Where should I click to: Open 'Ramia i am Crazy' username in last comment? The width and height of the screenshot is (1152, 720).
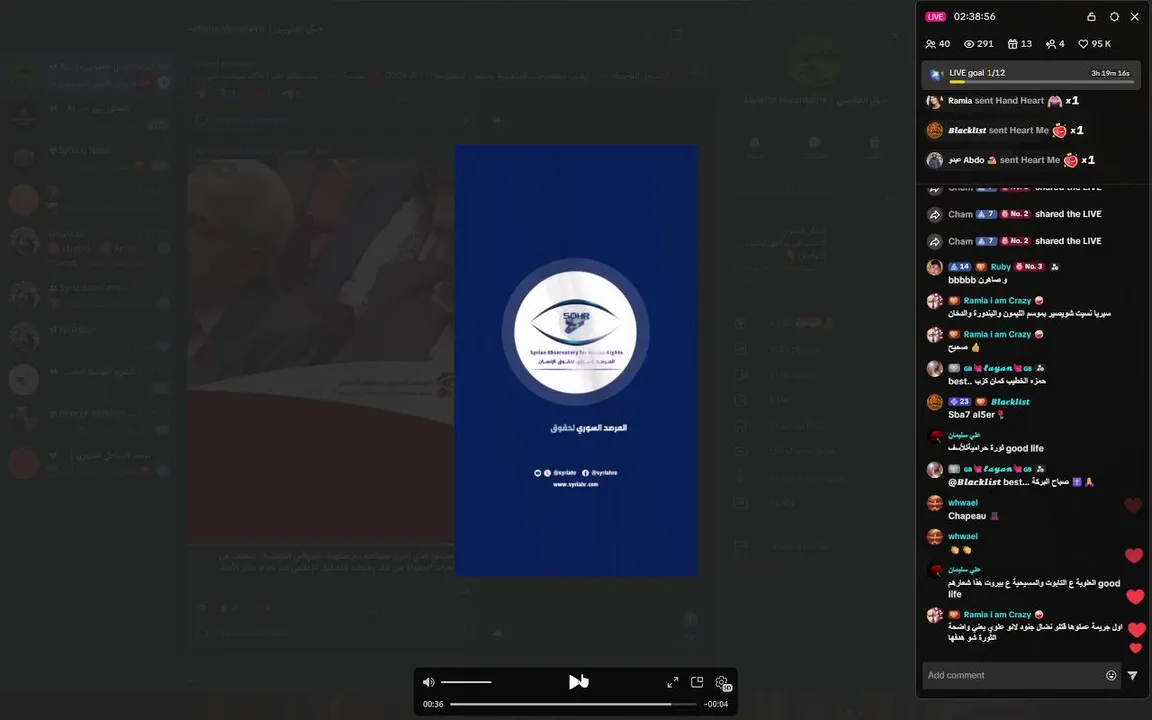point(997,615)
